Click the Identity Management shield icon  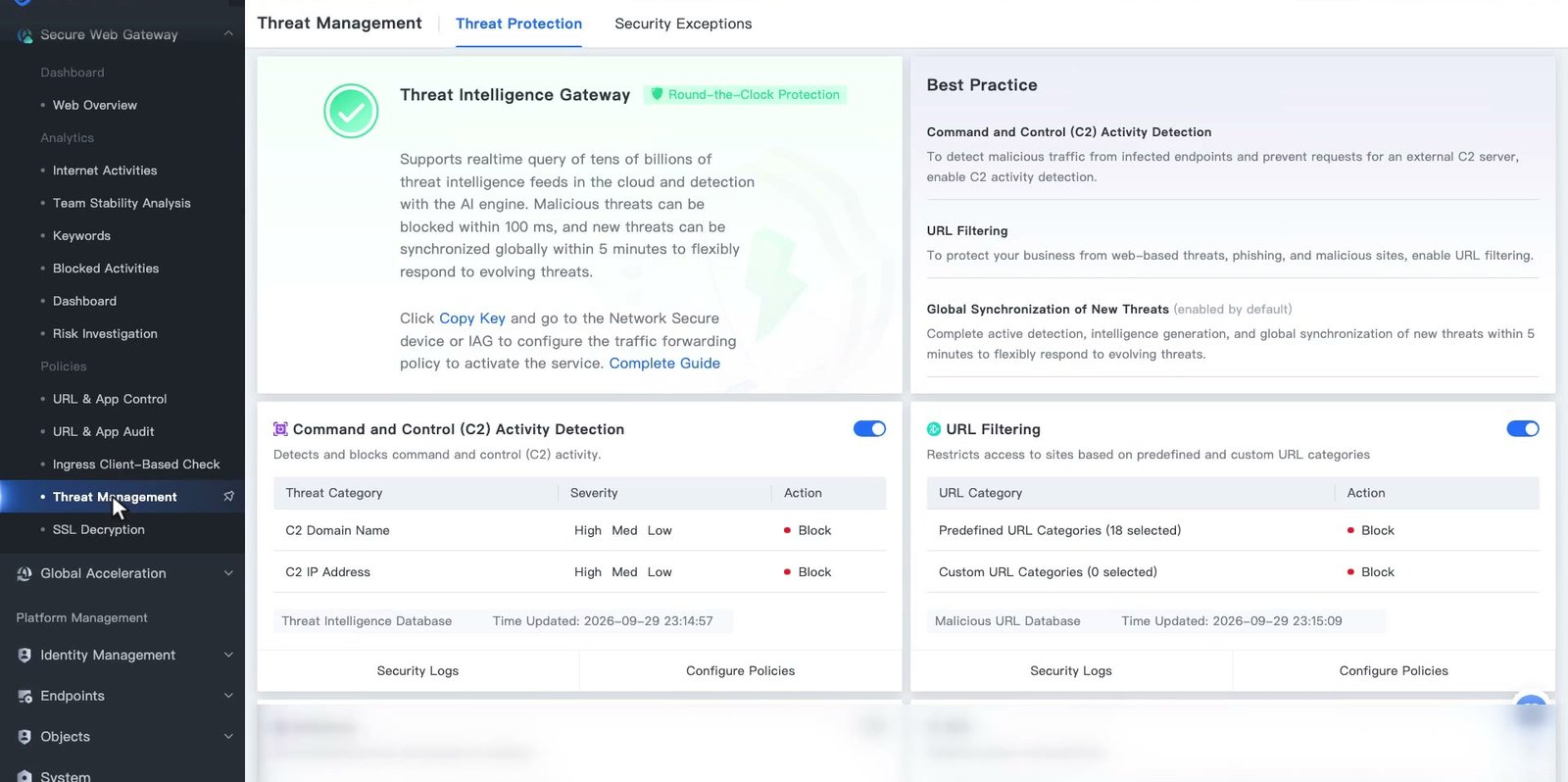[x=24, y=656]
